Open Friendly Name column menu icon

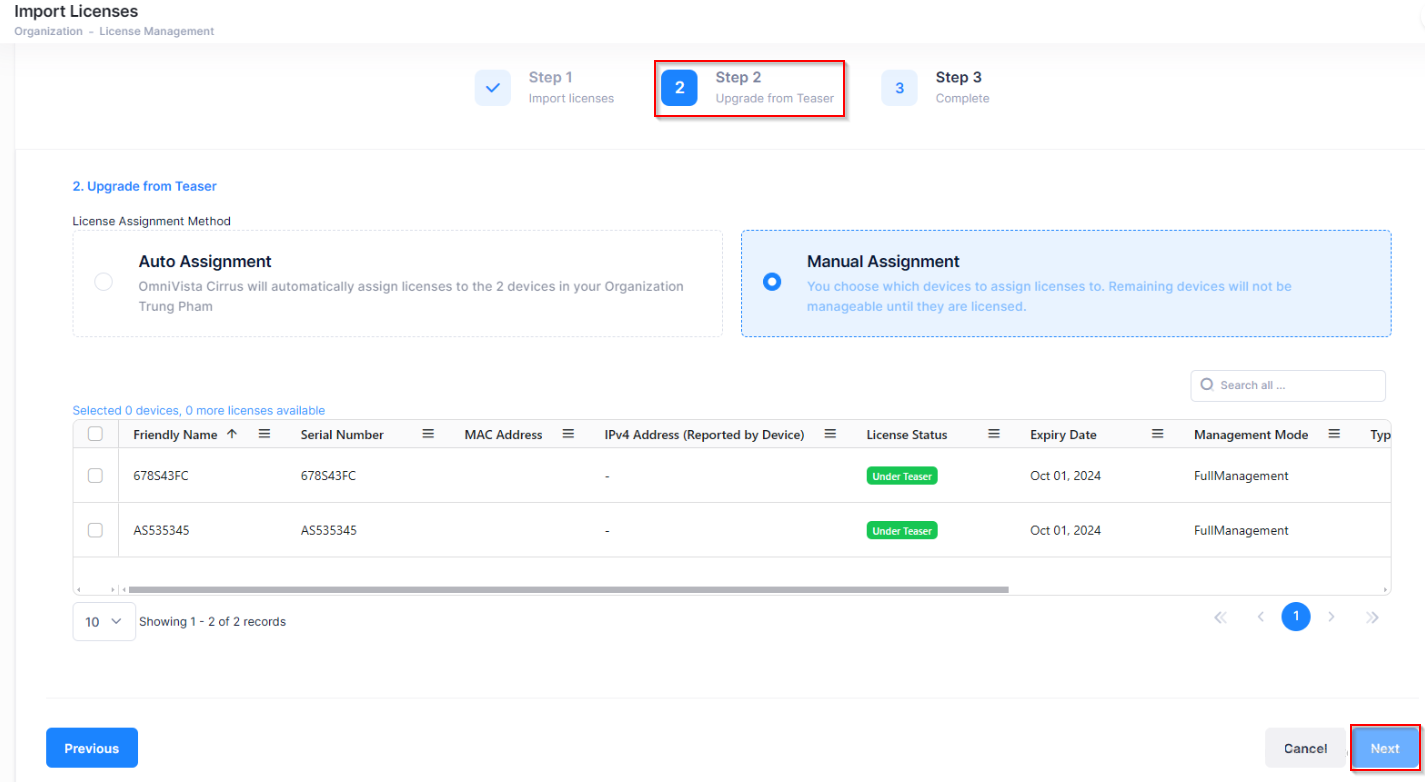tap(265, 434)
